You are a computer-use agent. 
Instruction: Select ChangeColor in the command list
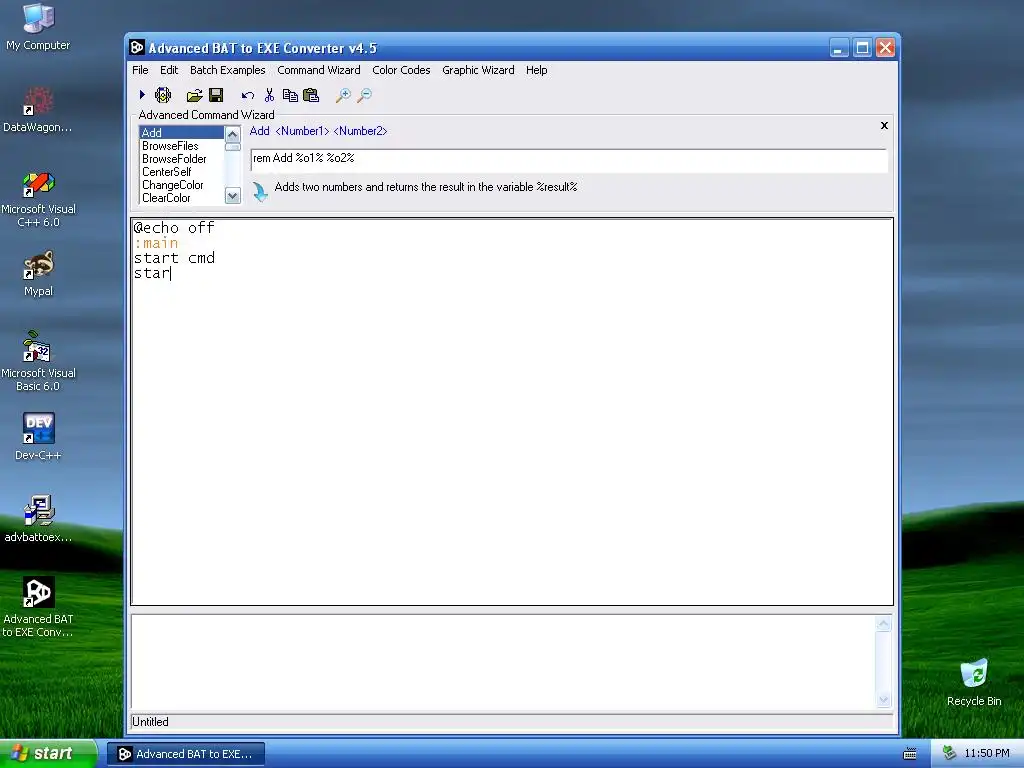coord(182,185)
